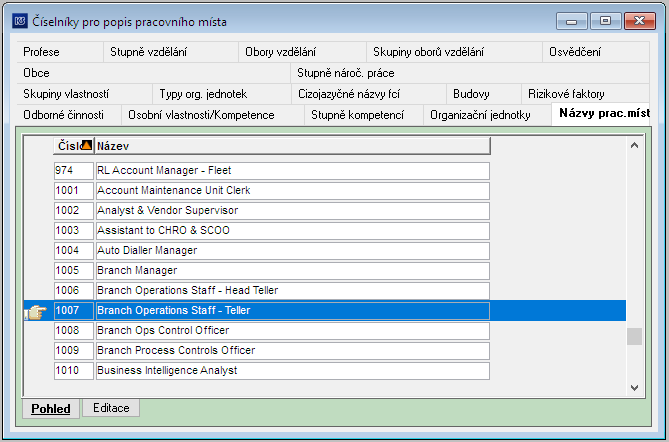Select the Organizační jednotky tab
669x442 pixels.
(487, 115)
